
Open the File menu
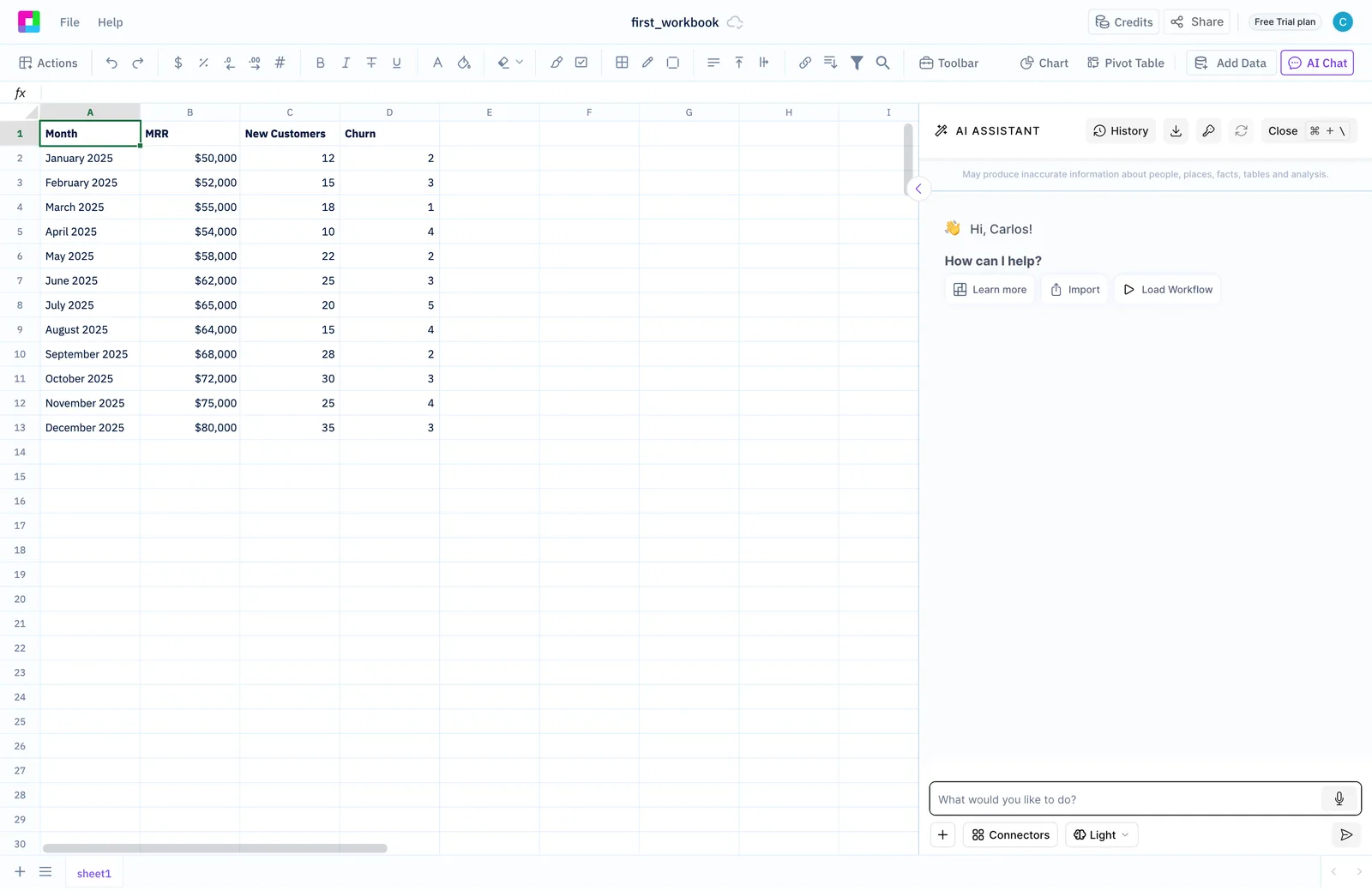[x=69, y=22]
